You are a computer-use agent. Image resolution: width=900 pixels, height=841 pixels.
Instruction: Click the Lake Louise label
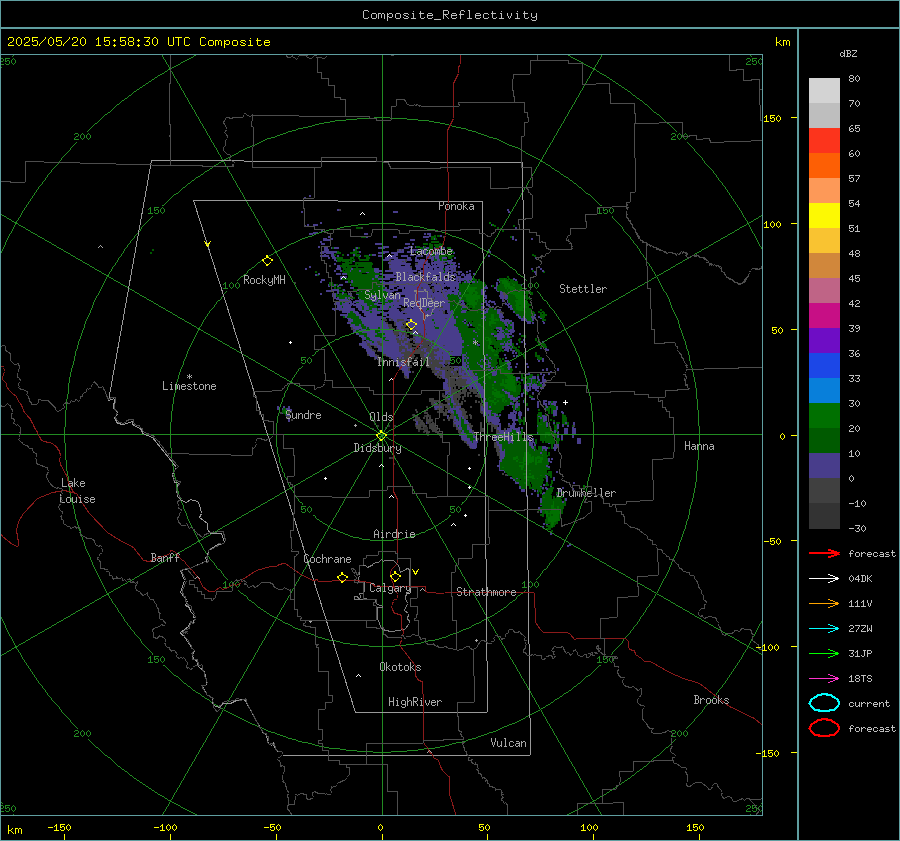pyautogui.click(x=77, y=491)
